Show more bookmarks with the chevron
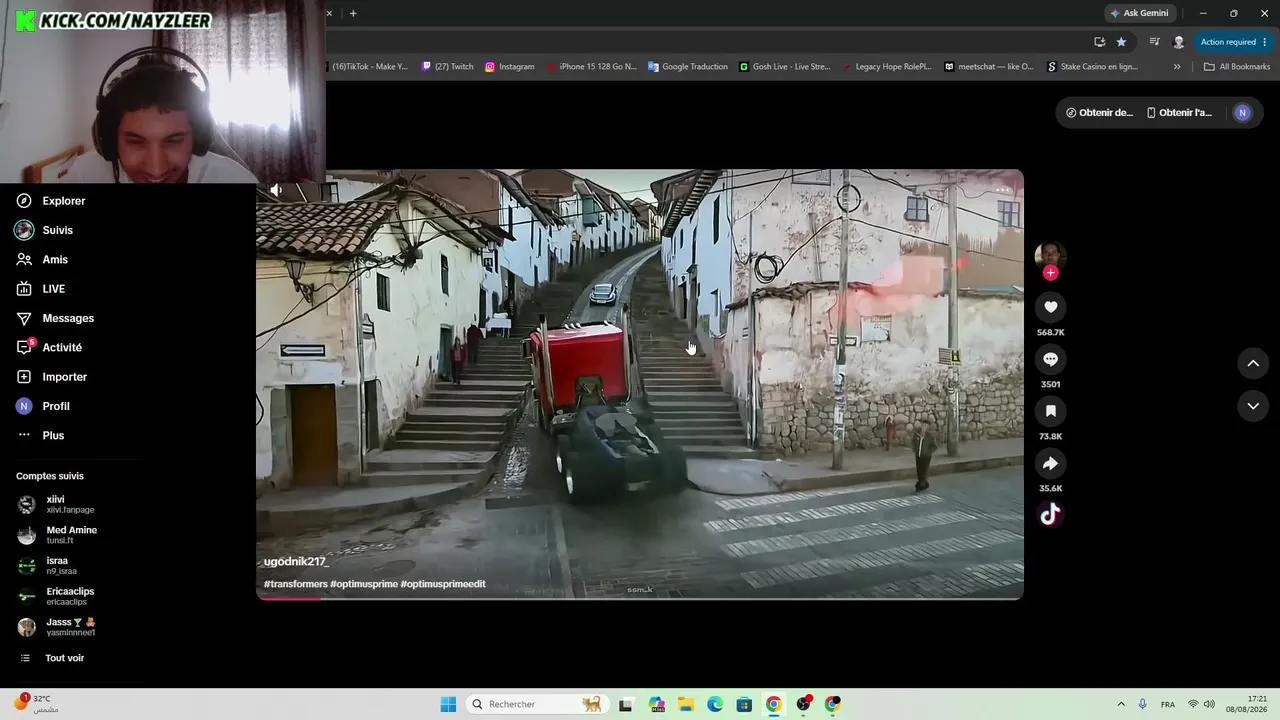Image resolution: width=1280 pixels, height=720 pixels. (x=1177, y=67)
